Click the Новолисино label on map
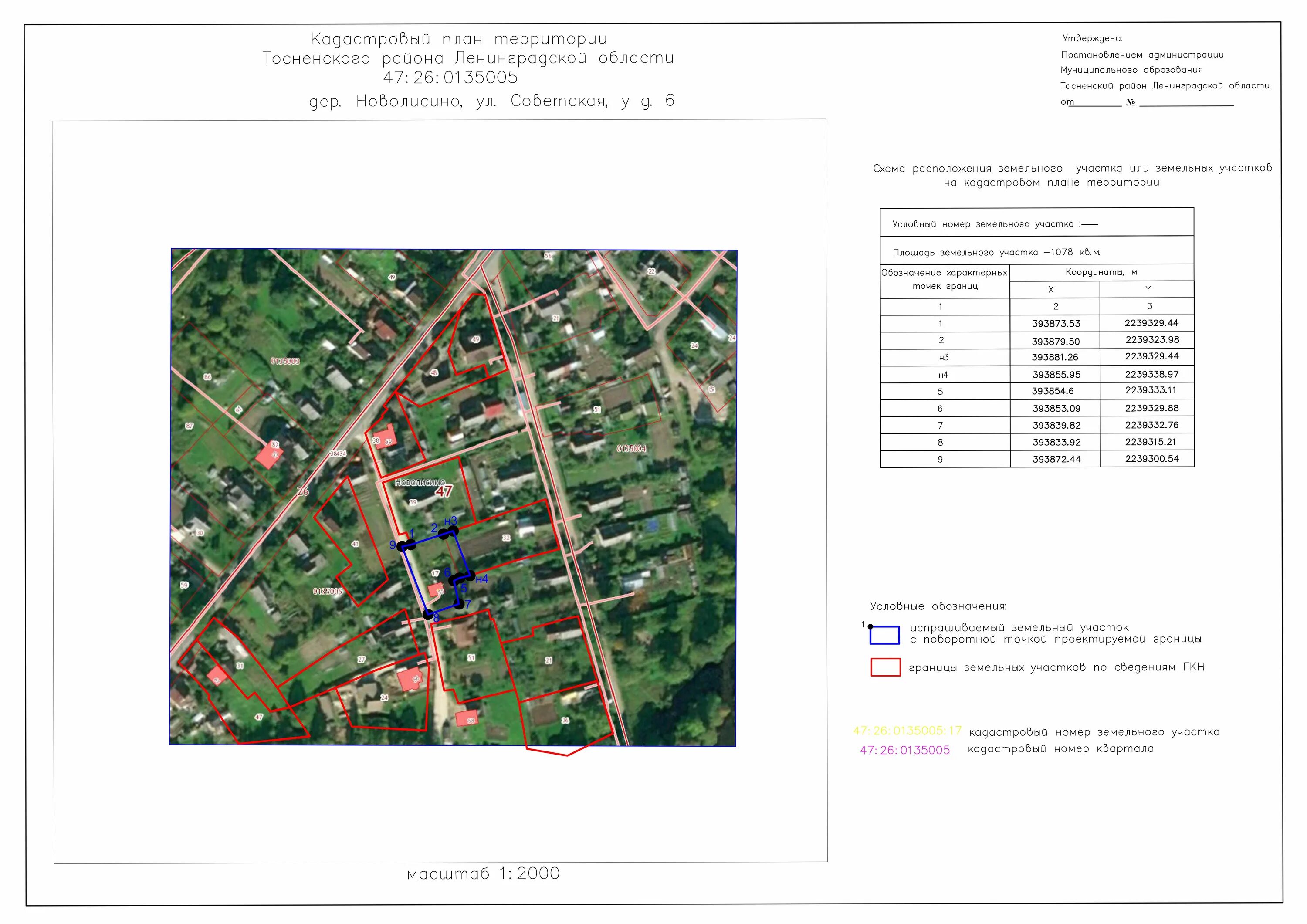1307x924 pixels. click(x=420, y=482)
